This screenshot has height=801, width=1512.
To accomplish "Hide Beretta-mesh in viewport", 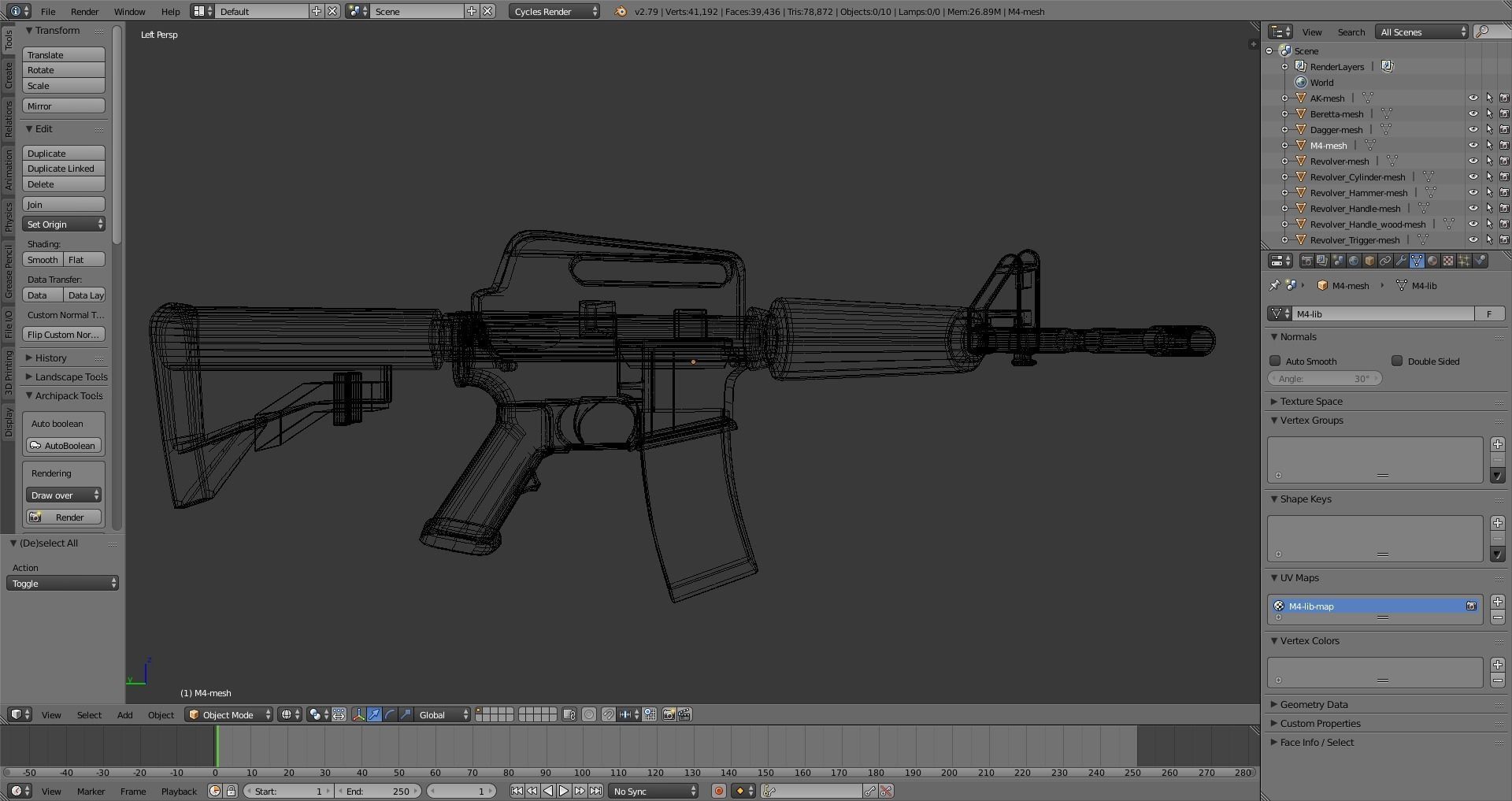I will tap(1473, 114).
